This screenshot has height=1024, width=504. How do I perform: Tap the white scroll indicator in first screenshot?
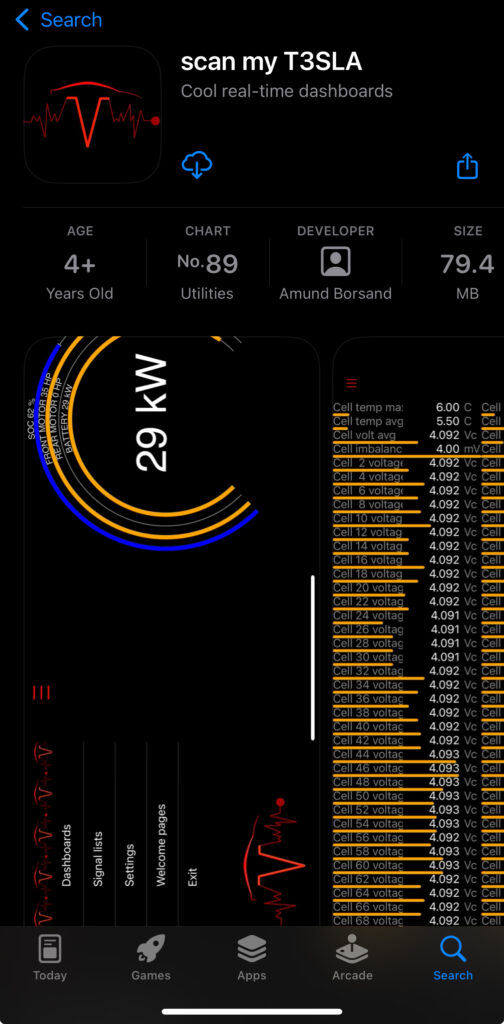point(313,658)
